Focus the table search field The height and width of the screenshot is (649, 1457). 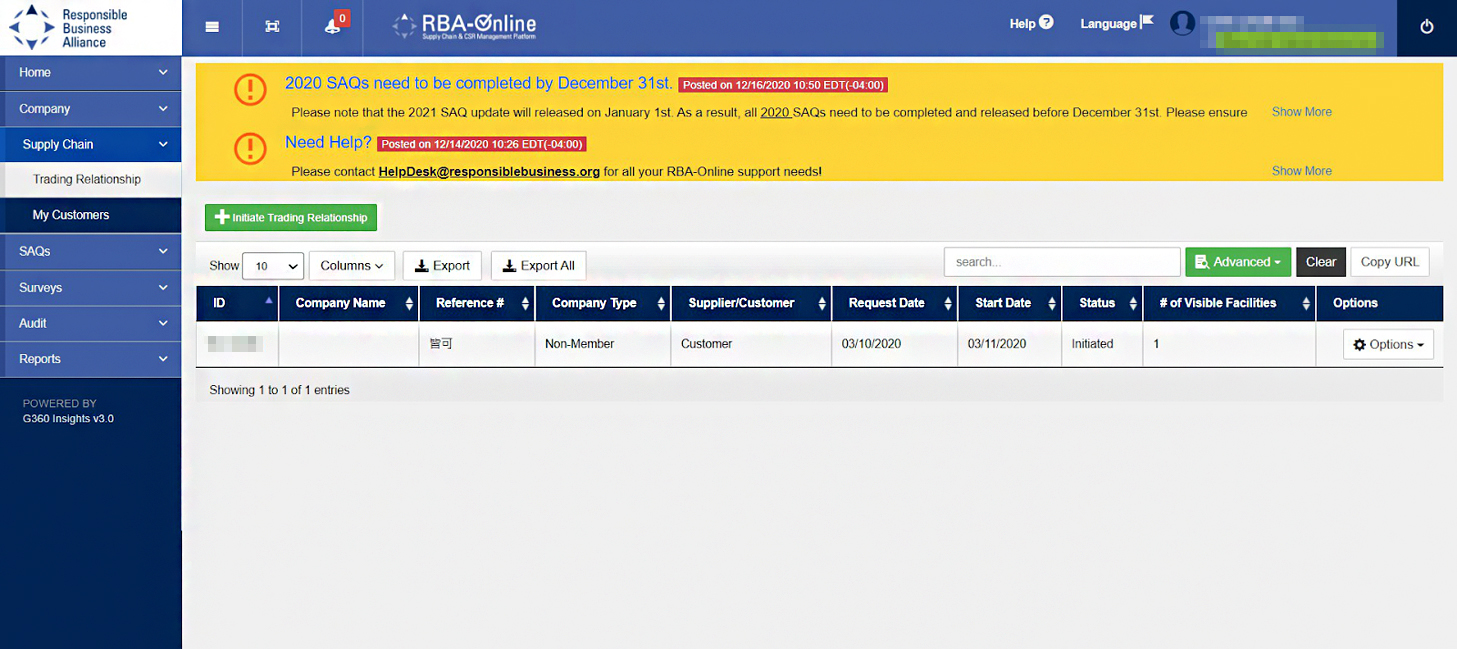(x=1062, y=262)
